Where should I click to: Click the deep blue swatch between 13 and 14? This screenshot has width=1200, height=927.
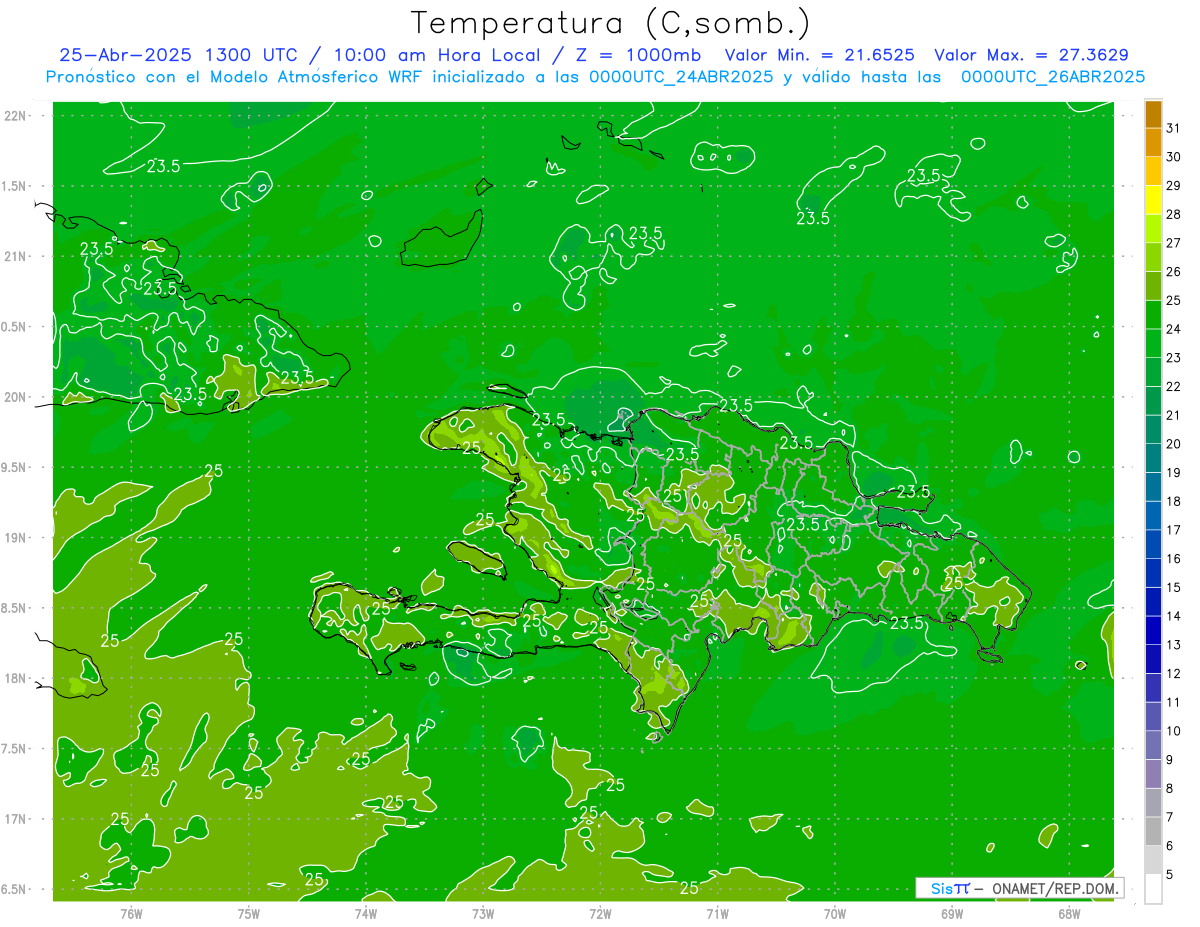(x=1153, y=630)
